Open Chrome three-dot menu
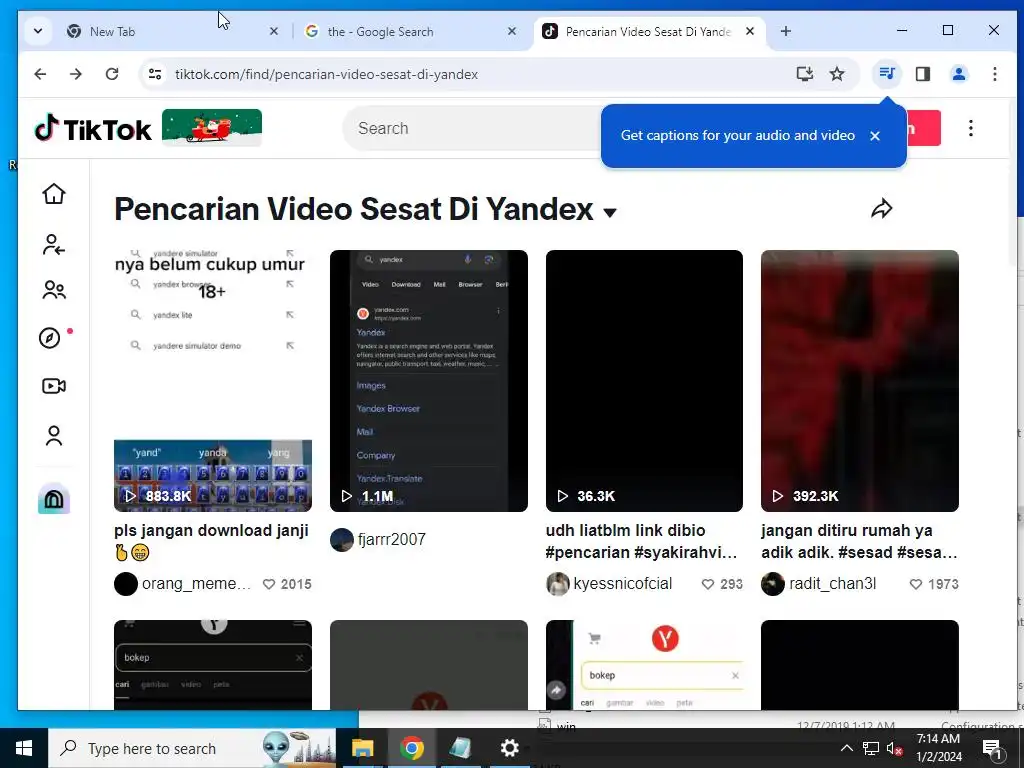The image size is (1024, 768). [995, 74]
